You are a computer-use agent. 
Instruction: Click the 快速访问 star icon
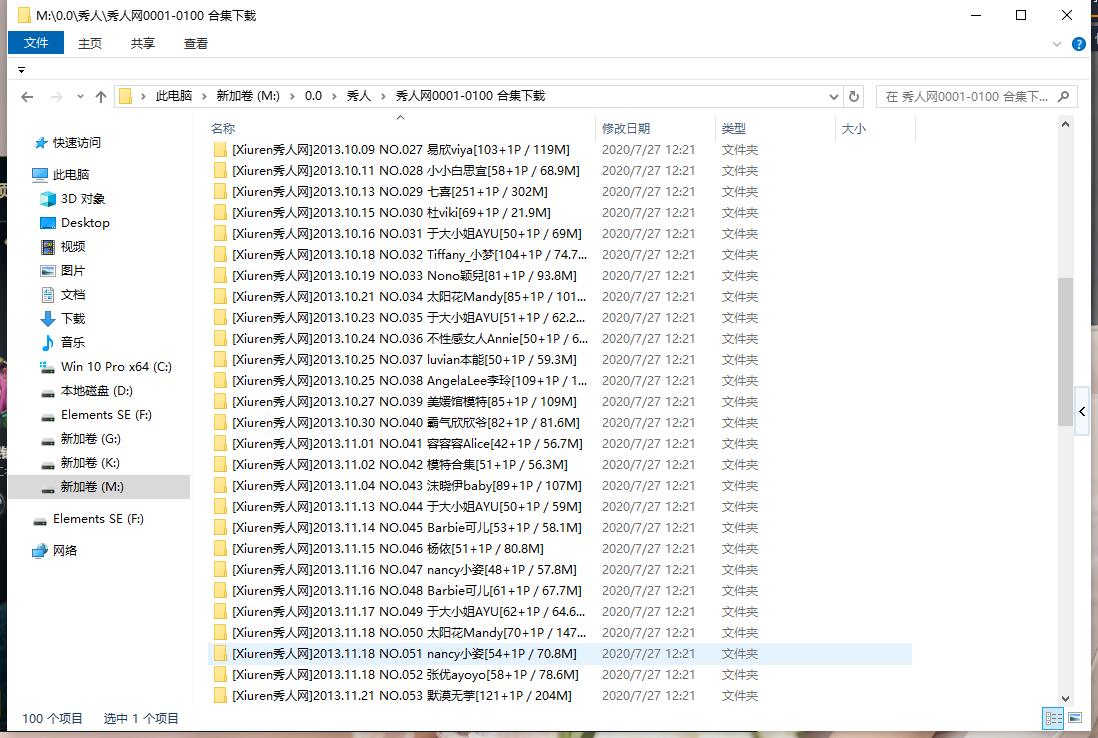pyautogui.click(x=41, y=143)
